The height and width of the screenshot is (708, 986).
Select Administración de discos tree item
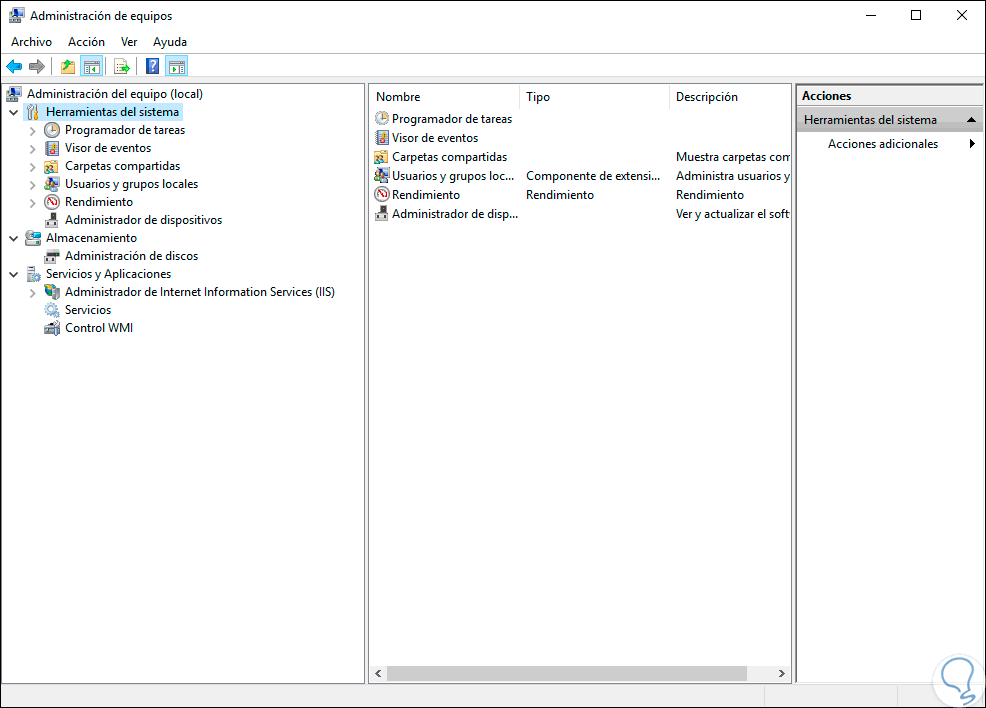[131, 257]
